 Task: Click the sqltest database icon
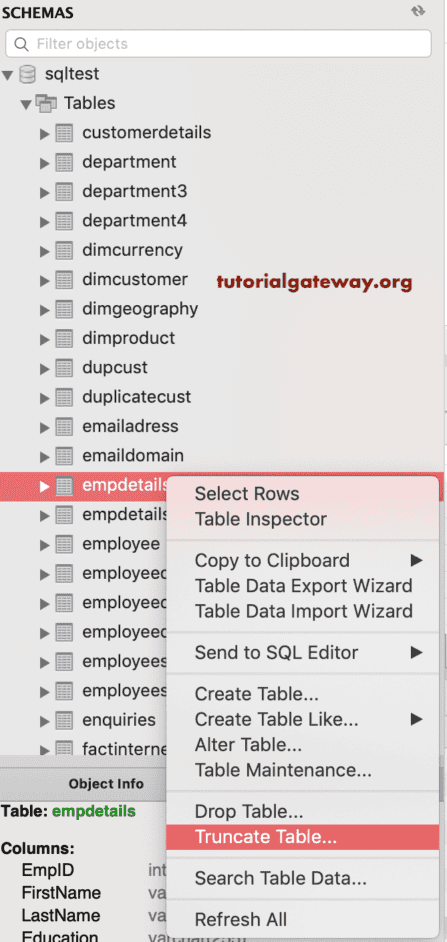coord(27,74)
